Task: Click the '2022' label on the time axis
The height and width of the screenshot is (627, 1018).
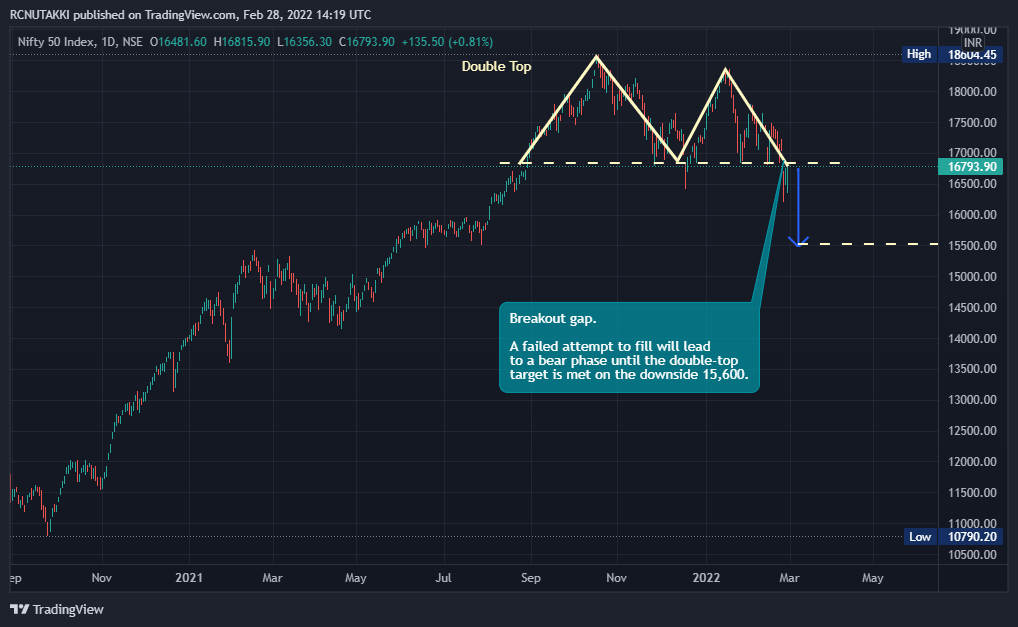Action: (706, 578)
